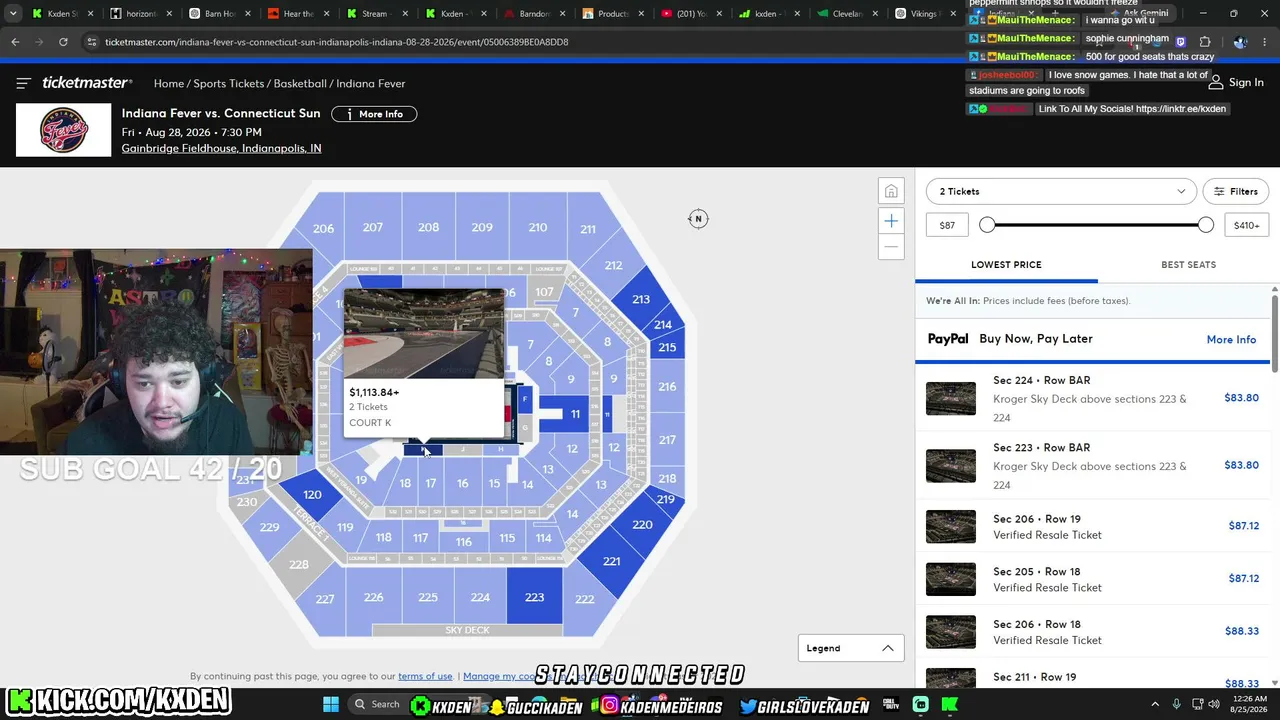Click the Sec 205 seat view thumbnail

tap(950, 579)
